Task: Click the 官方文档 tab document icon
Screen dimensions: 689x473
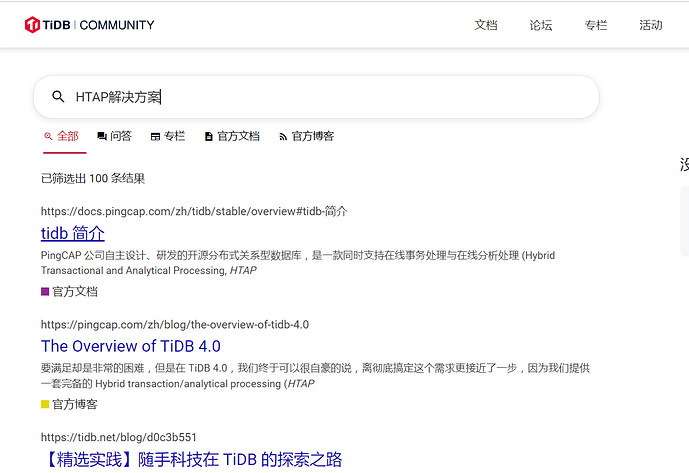Action: (209, 136)
